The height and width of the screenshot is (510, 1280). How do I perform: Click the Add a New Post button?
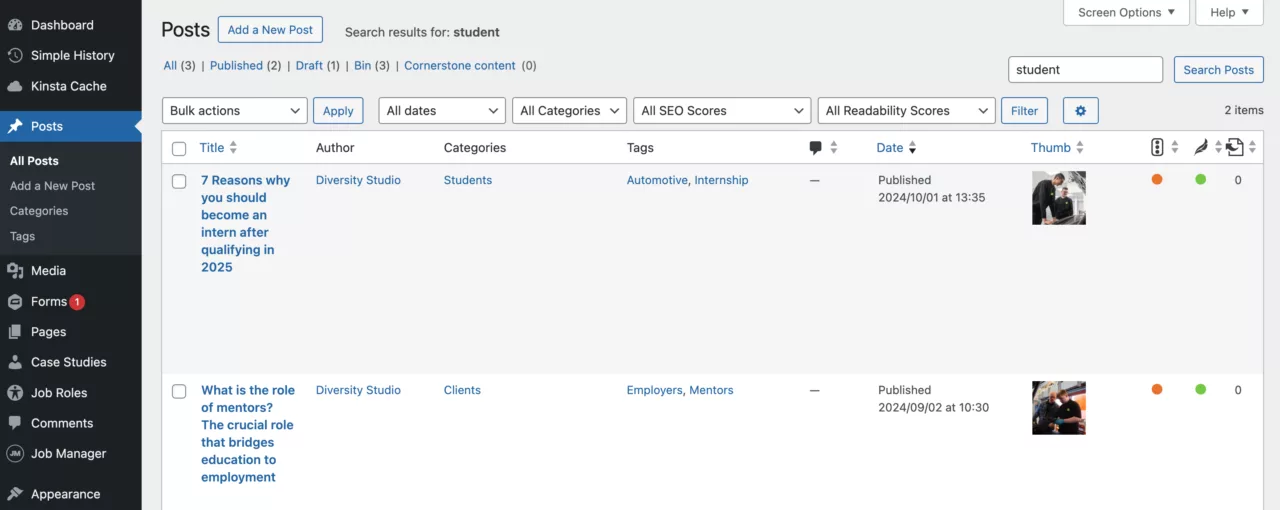coord(270,30)
